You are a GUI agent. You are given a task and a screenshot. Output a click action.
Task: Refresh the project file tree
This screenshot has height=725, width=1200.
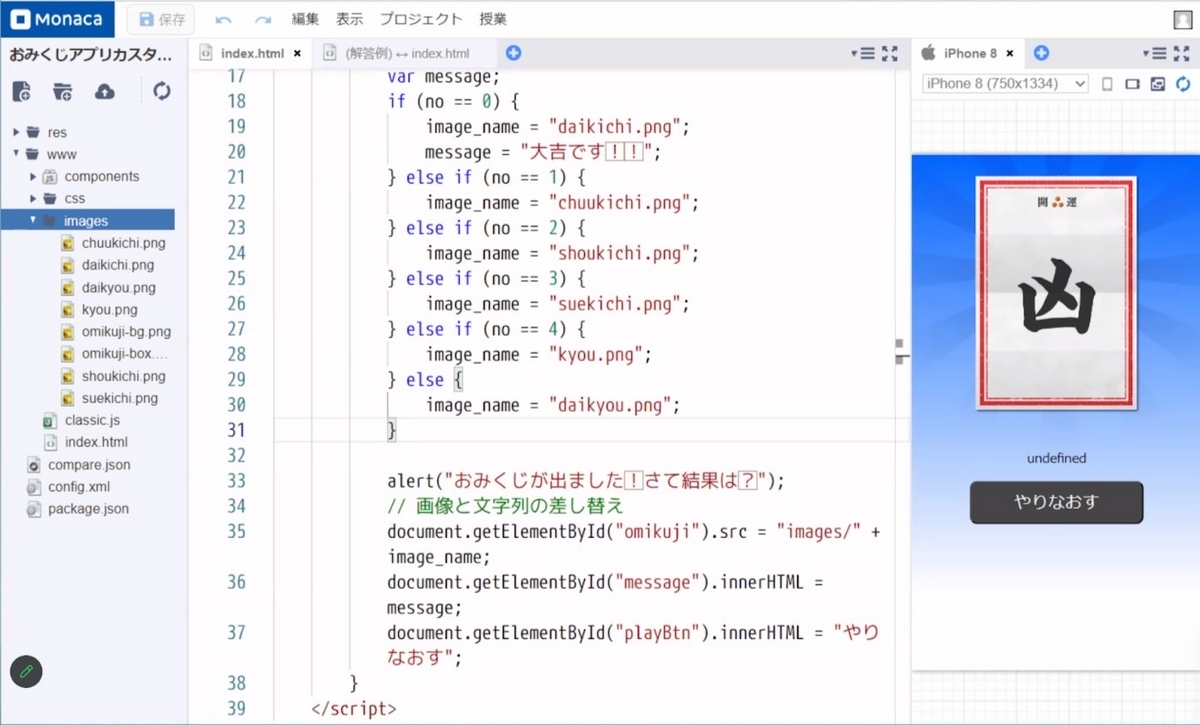(162, 92)
